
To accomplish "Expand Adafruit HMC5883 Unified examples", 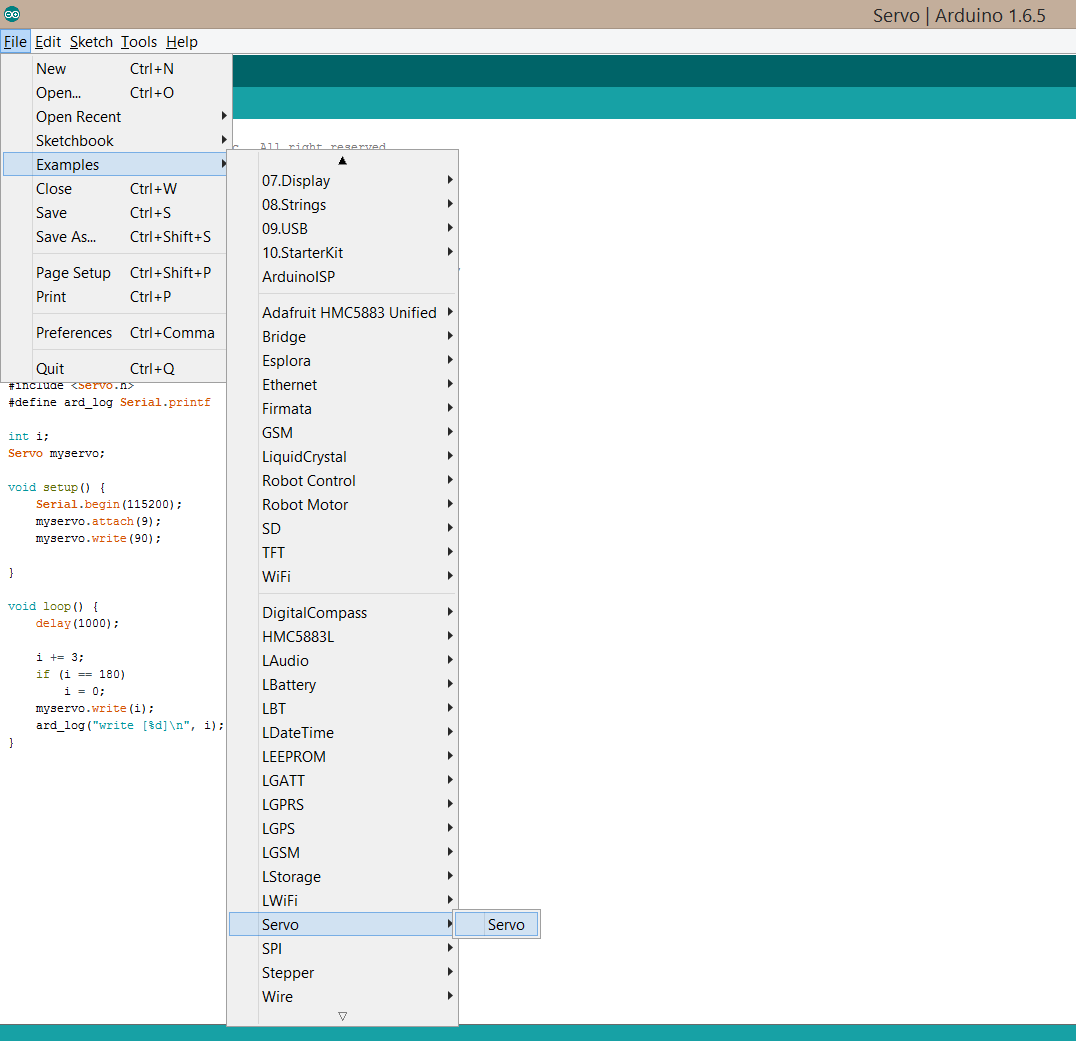I will pos(342,313).
